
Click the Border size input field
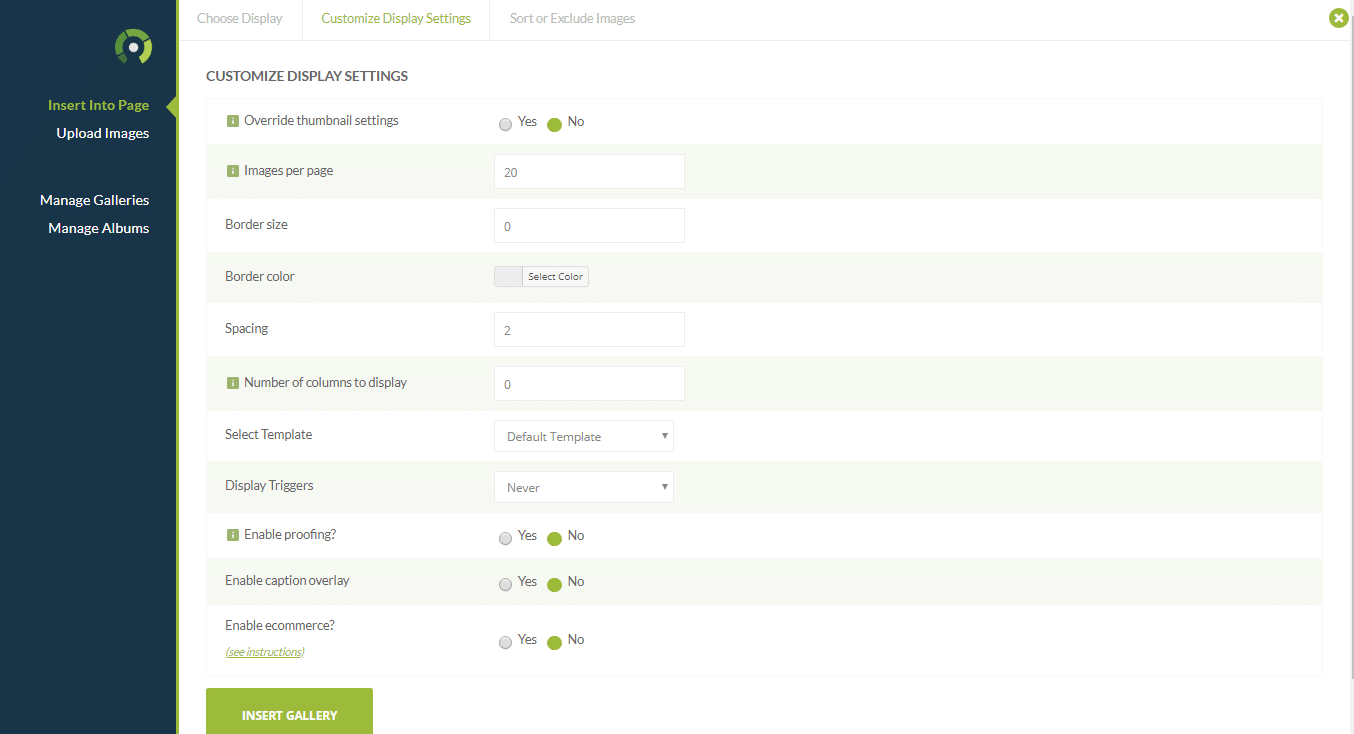click(589, 225)
